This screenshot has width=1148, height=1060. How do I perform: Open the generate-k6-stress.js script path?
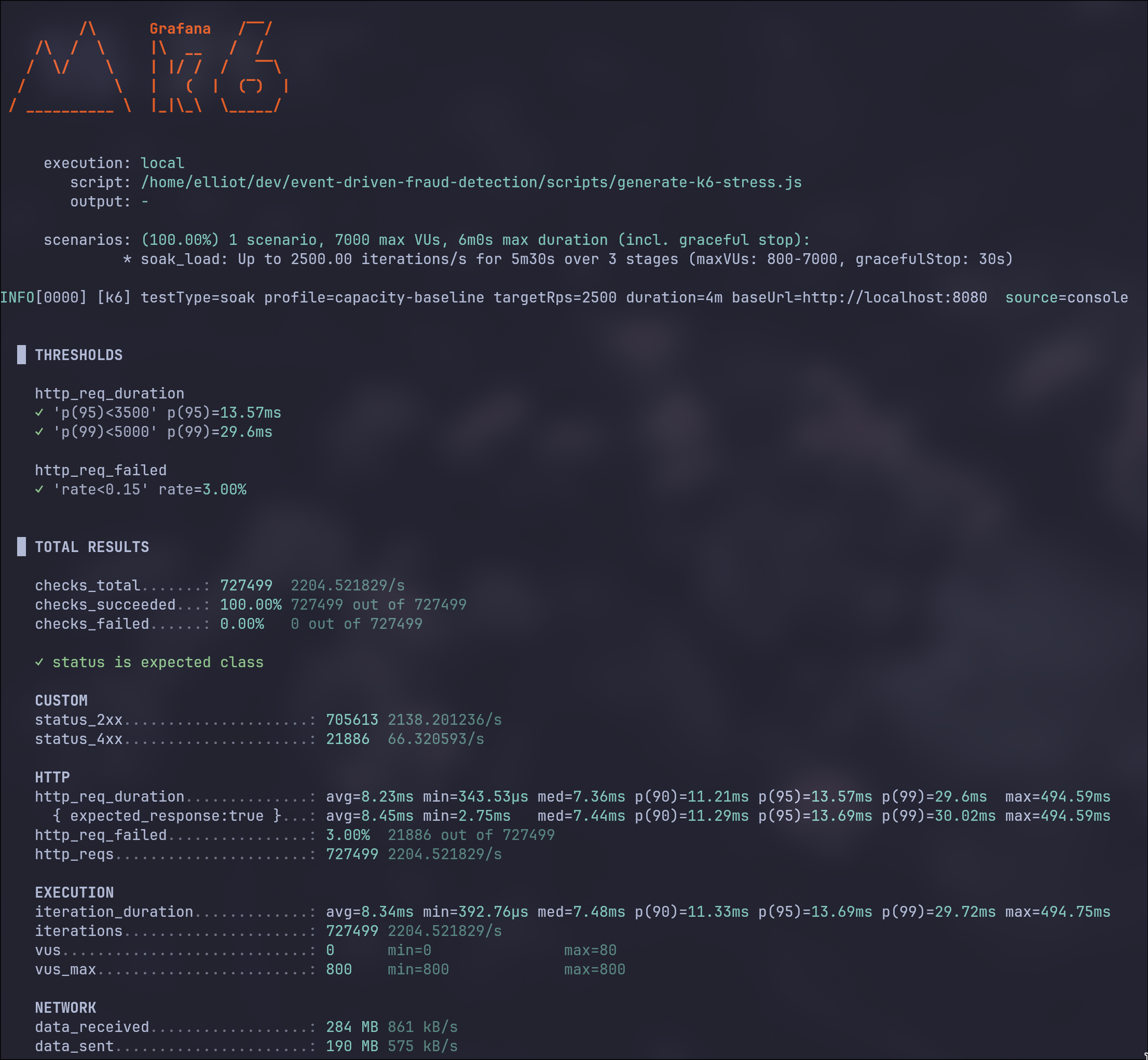tap(470, 182)
